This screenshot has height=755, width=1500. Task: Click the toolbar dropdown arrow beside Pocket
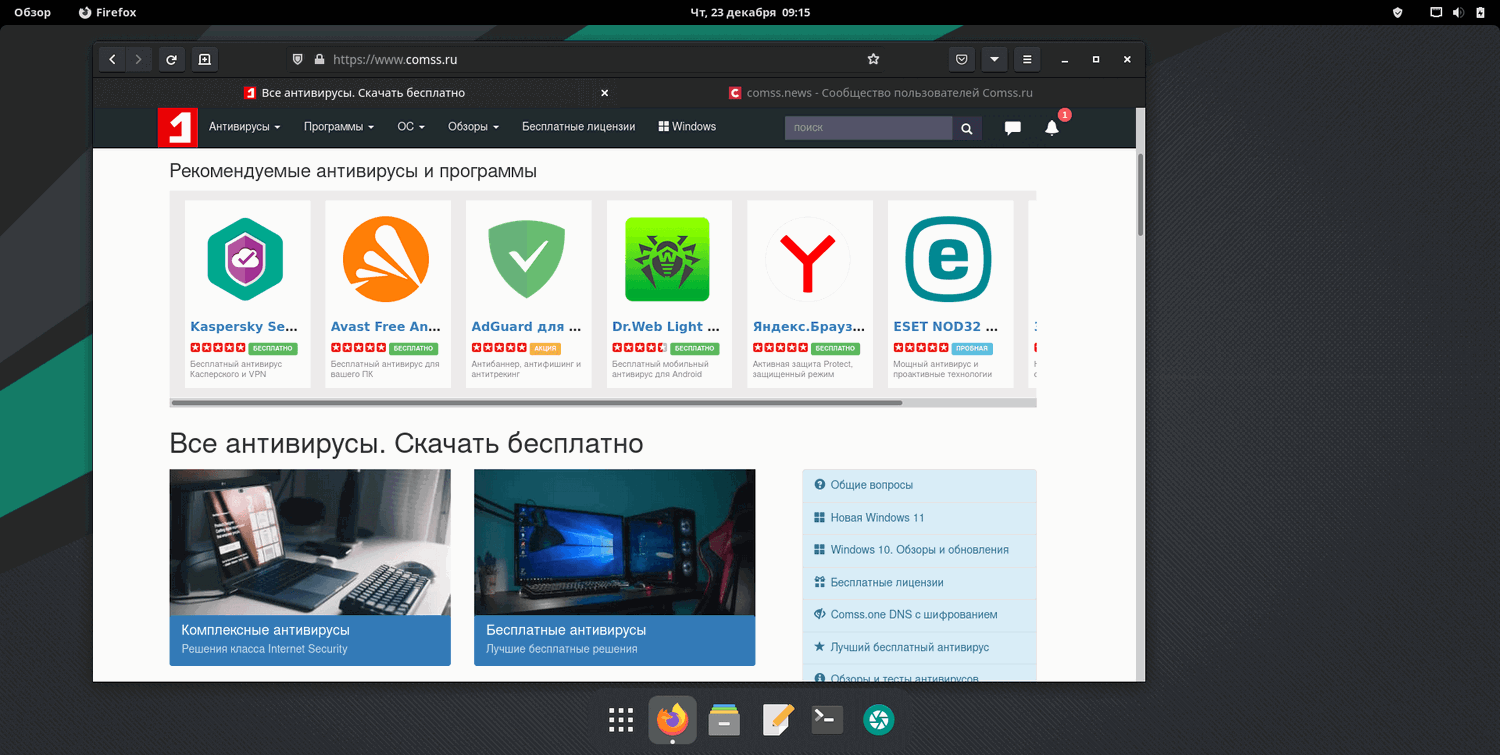pyautogui.click(x=994, y=60)
